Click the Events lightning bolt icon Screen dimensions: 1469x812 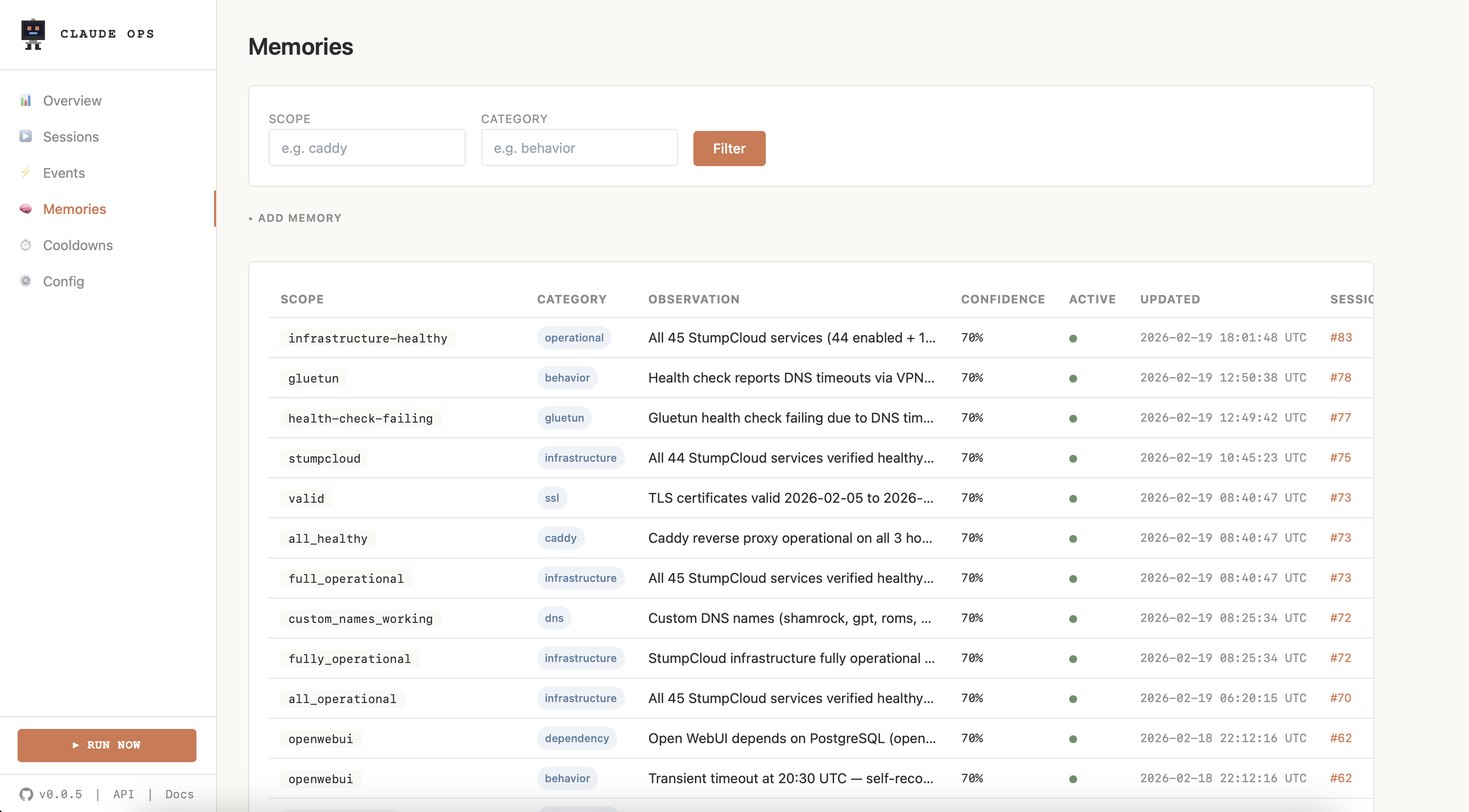coord(26,173)
